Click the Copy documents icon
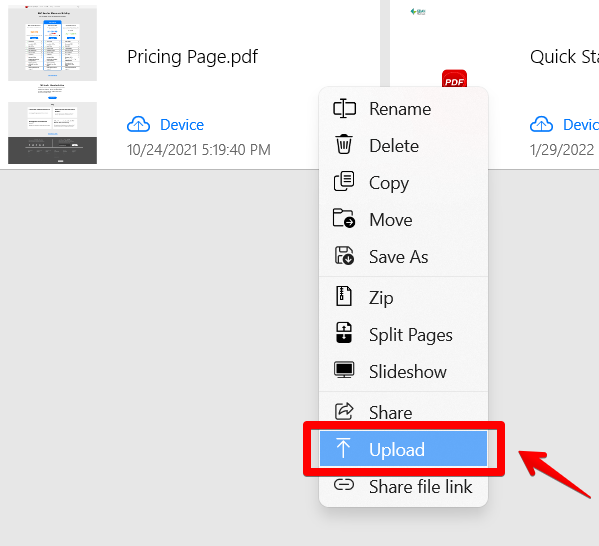Image resolution: width=599 pixels, height=546 pixels. point(344,181)
